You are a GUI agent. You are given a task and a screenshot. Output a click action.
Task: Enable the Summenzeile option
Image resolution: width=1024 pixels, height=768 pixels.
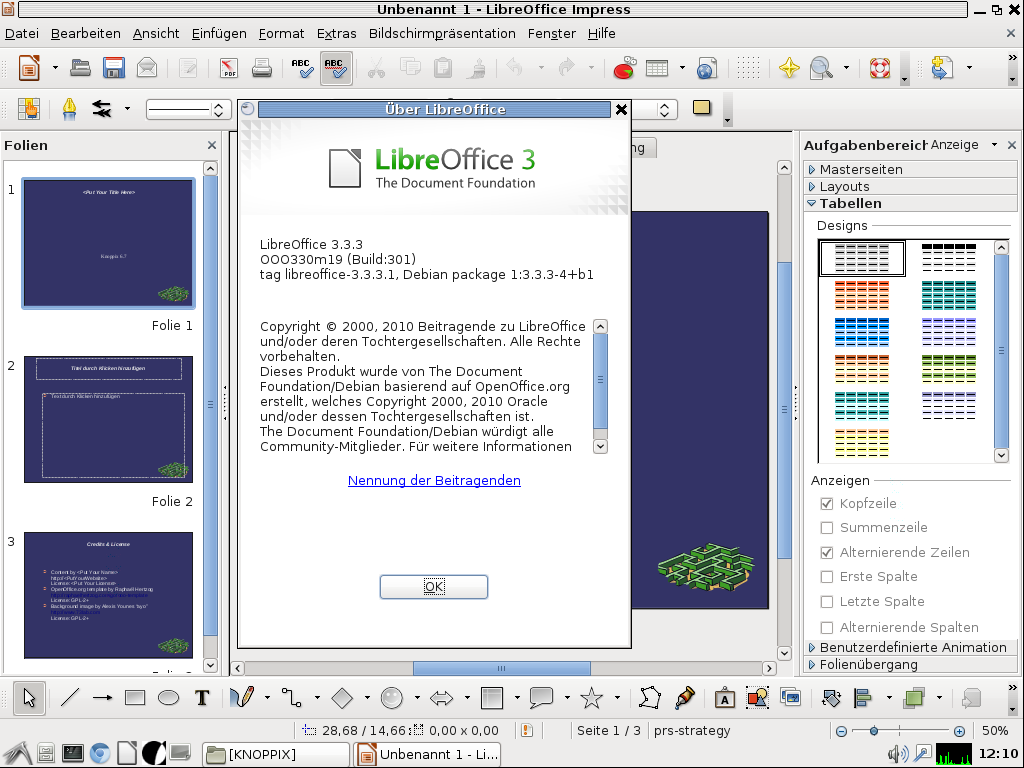click(826, 527)
